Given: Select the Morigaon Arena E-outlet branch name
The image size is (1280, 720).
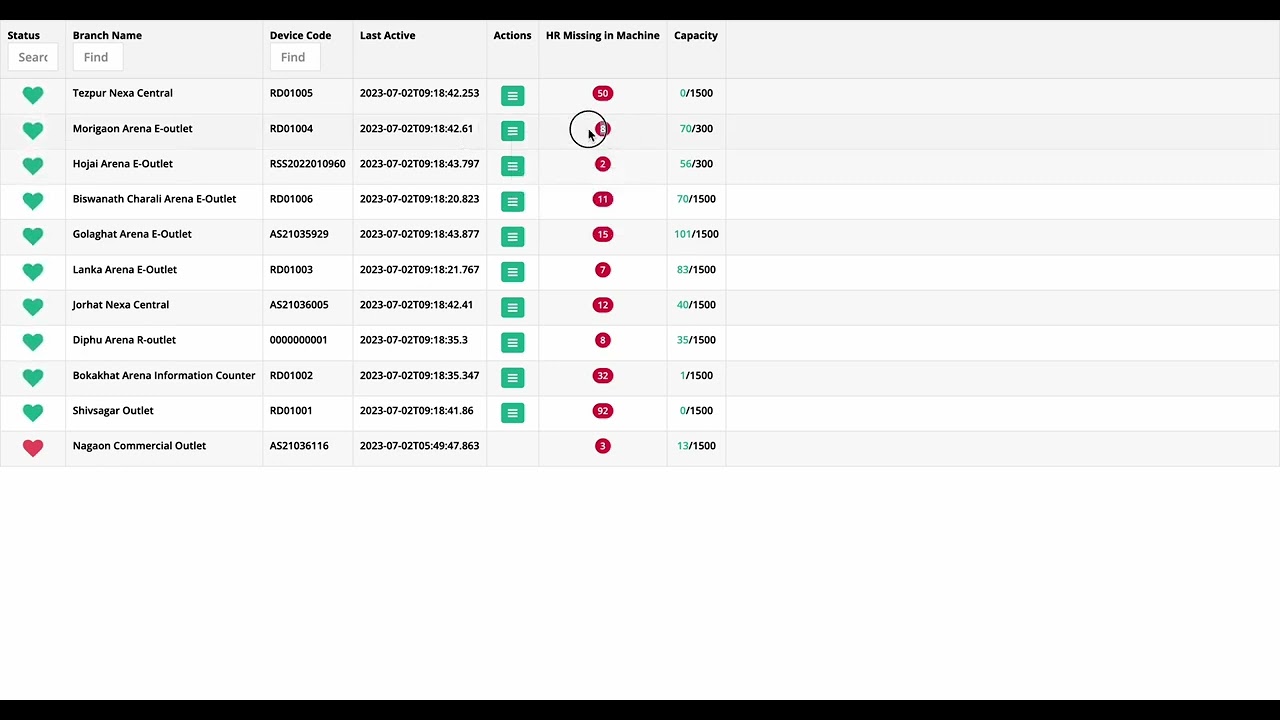Looking at the screenshot, I should pyautogui.click(x=132, y=128).
